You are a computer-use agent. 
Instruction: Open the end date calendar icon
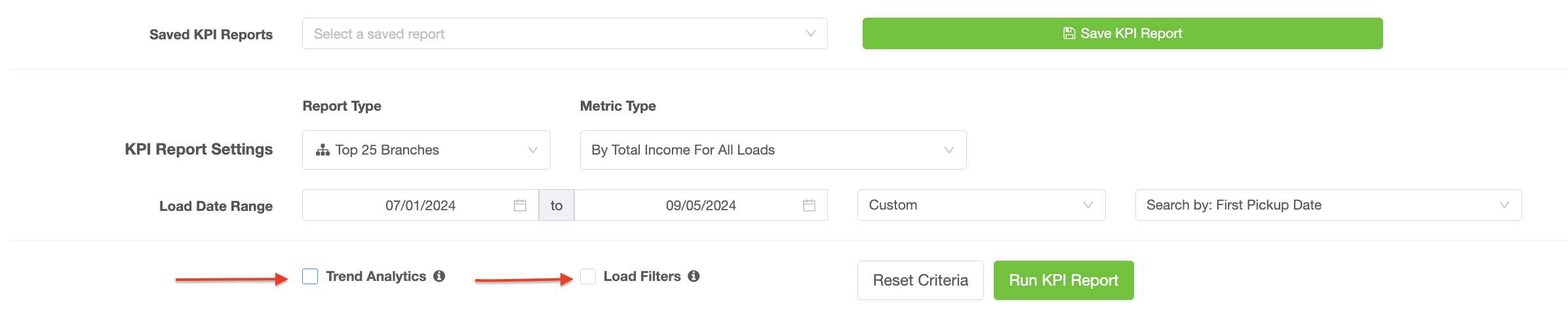coord(809,206)
